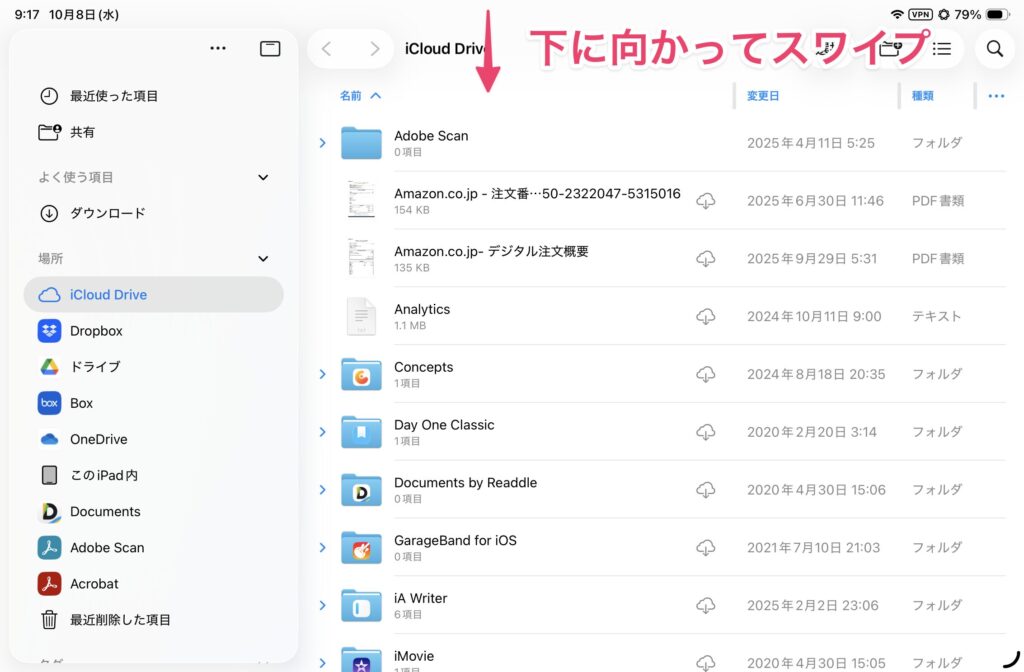Open the list view options icon
The image size is (1024, 672).
941,48
